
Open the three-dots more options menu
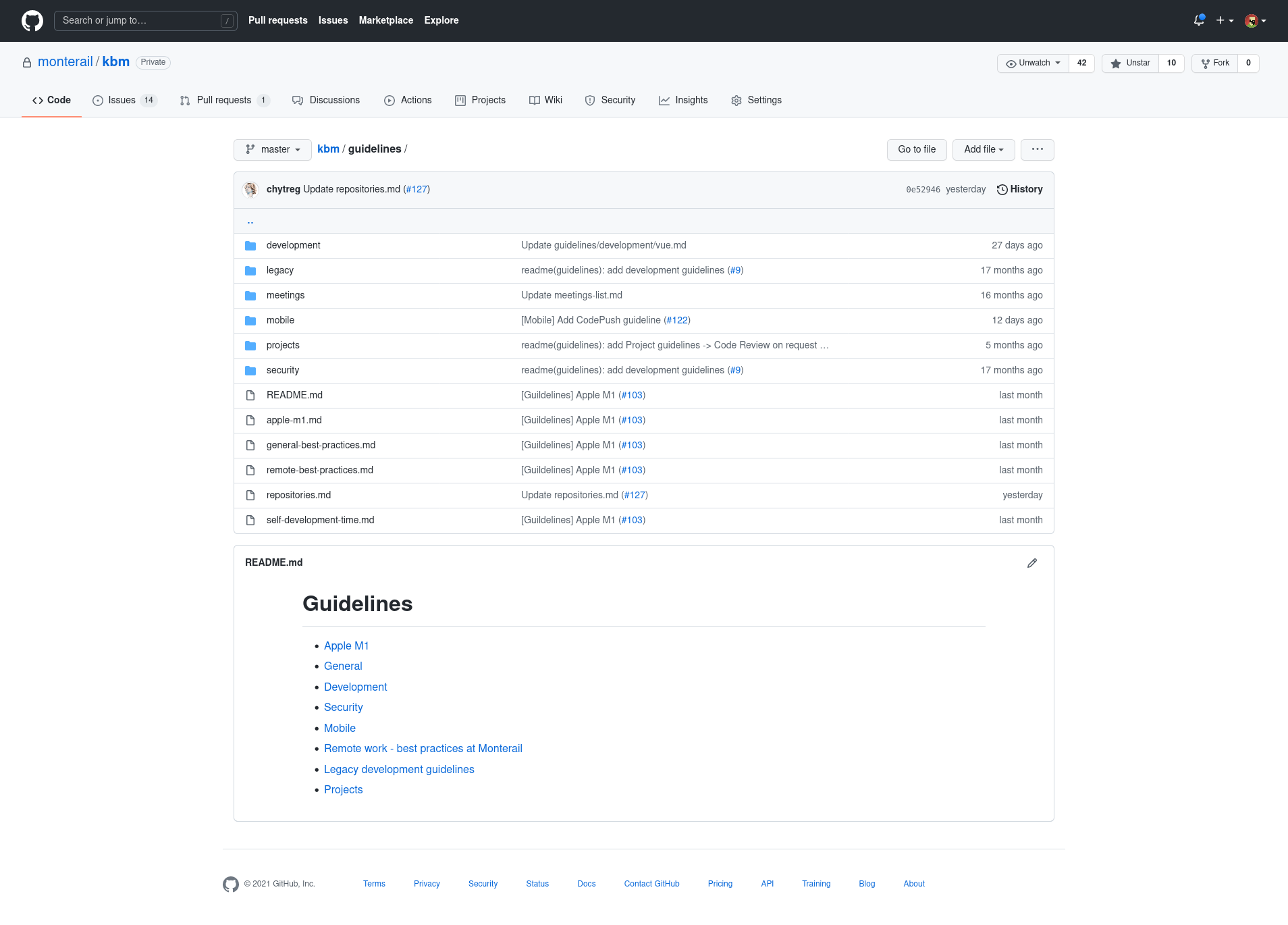pyautogui.click(x=1038, y=149)
